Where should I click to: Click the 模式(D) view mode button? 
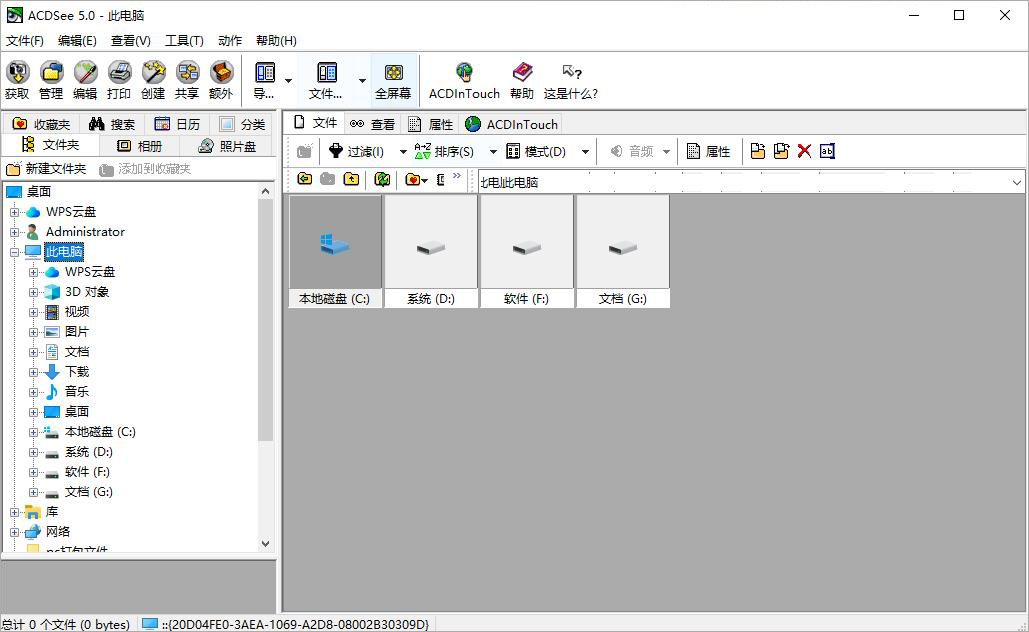click(x=536, y=152)
